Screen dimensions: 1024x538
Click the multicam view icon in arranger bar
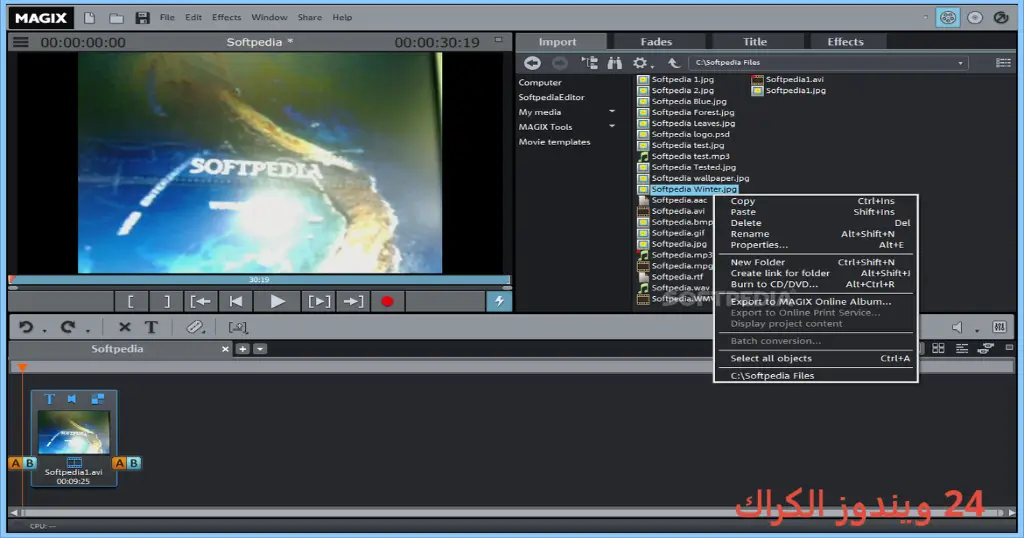pos(986,349)
